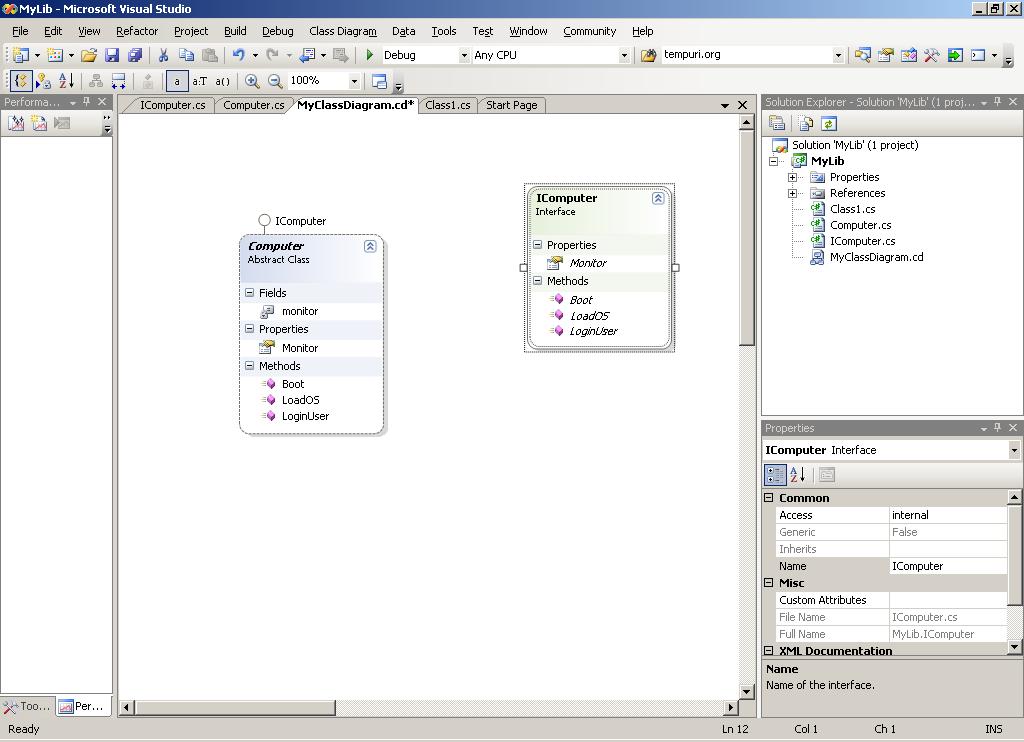Select the monitor field in Computer class
Screen dimensions: 1024x742
(x=300, y=312)
